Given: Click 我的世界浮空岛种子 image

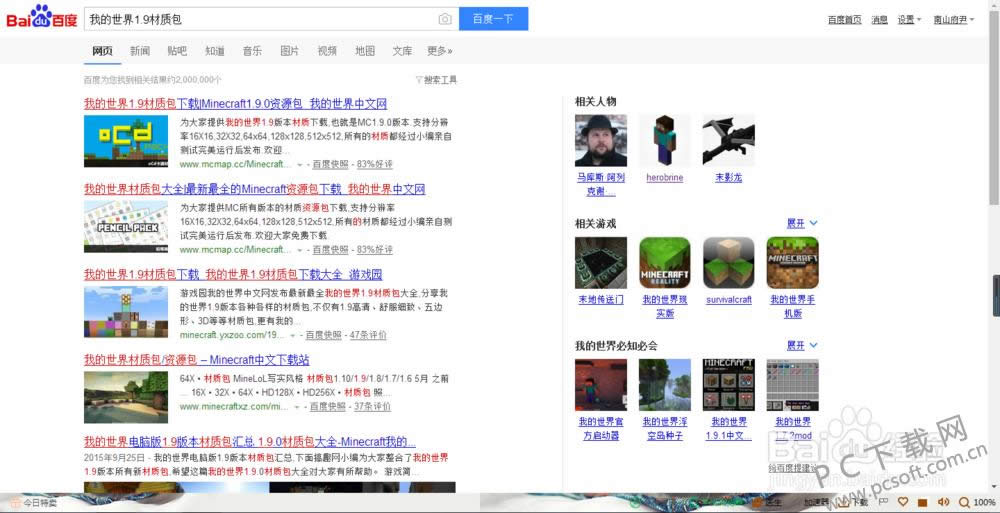Looking at the screenshot, I should [665, 385].
